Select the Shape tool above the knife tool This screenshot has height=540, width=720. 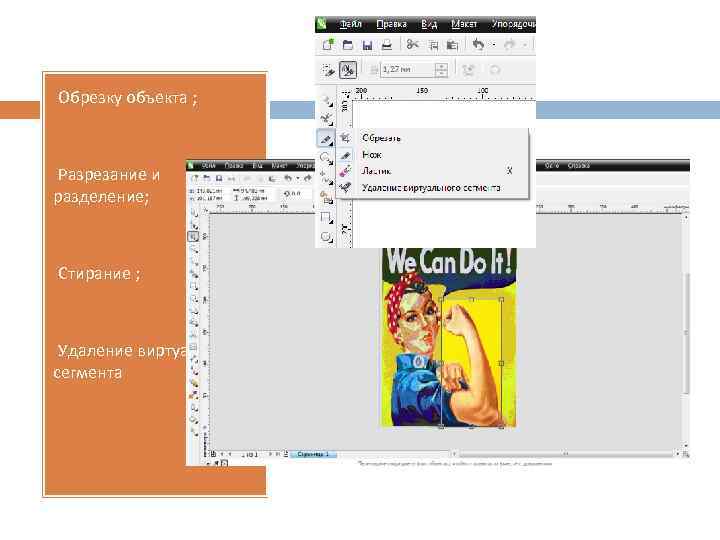326,118
